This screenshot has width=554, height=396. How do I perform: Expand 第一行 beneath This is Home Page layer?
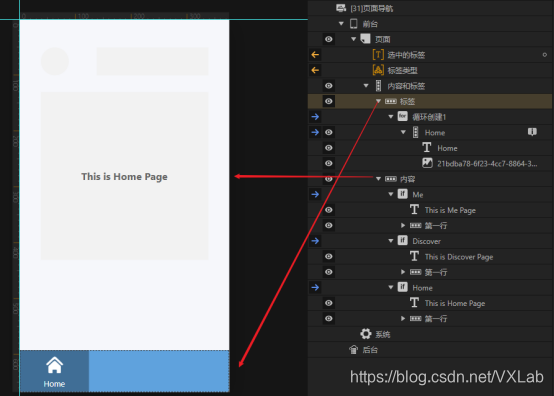point(403,319)
